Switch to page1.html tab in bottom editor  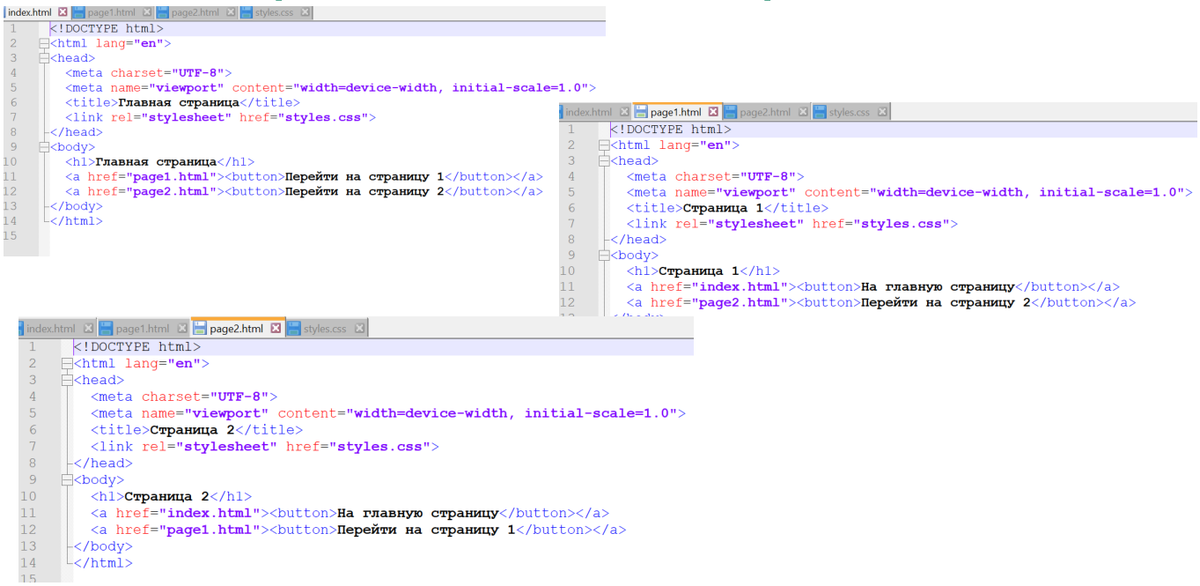click(144, 328)
